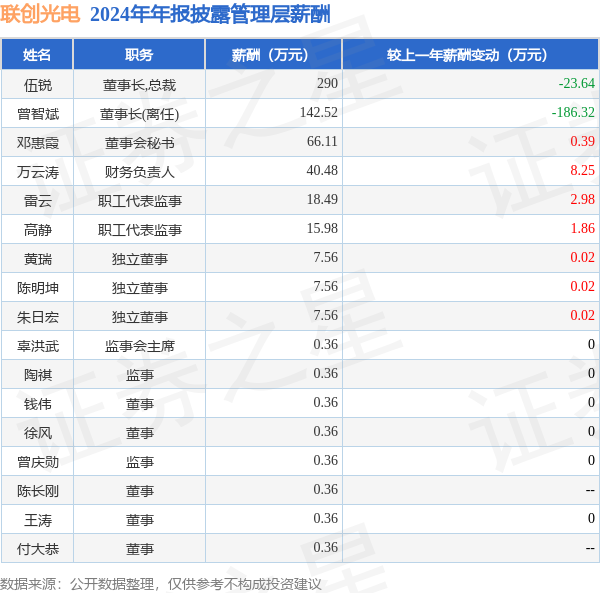600x593 pixels.
Task: Click 董事 in 付大恭's row
Action: point(139,549)
